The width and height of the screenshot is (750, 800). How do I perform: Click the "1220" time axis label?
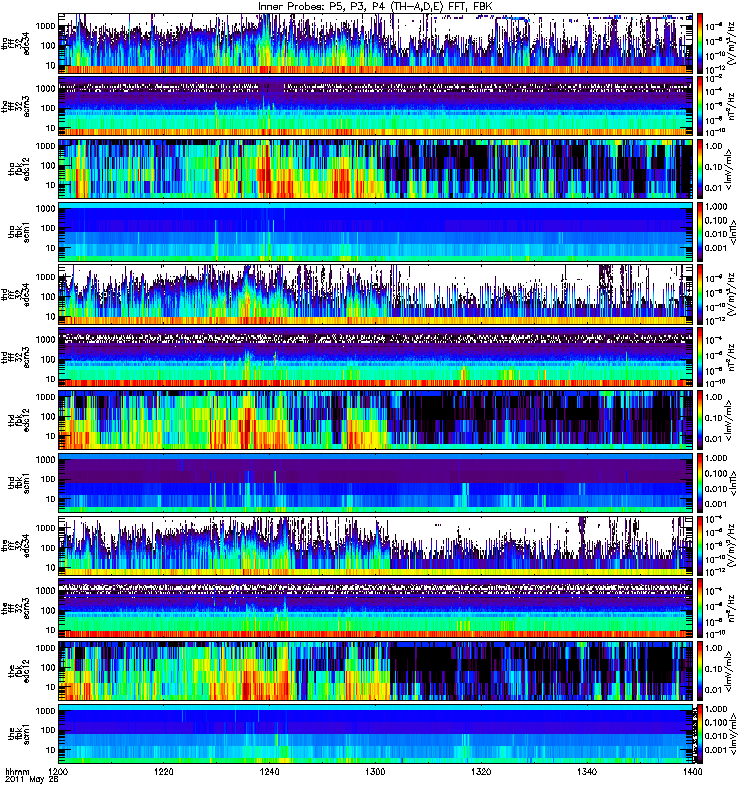[164, 771]
